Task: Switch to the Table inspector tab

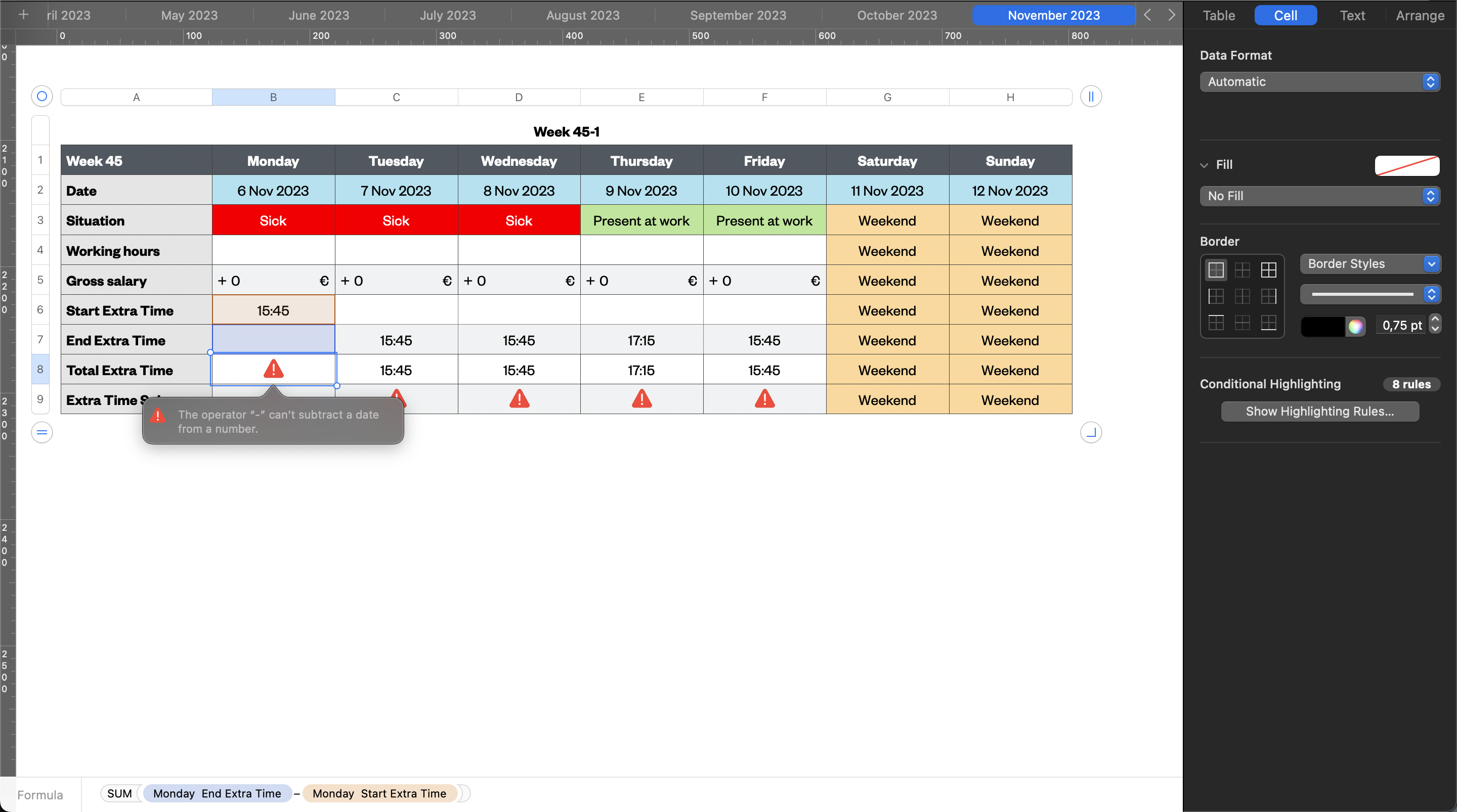Action: tap(1218, 15)
